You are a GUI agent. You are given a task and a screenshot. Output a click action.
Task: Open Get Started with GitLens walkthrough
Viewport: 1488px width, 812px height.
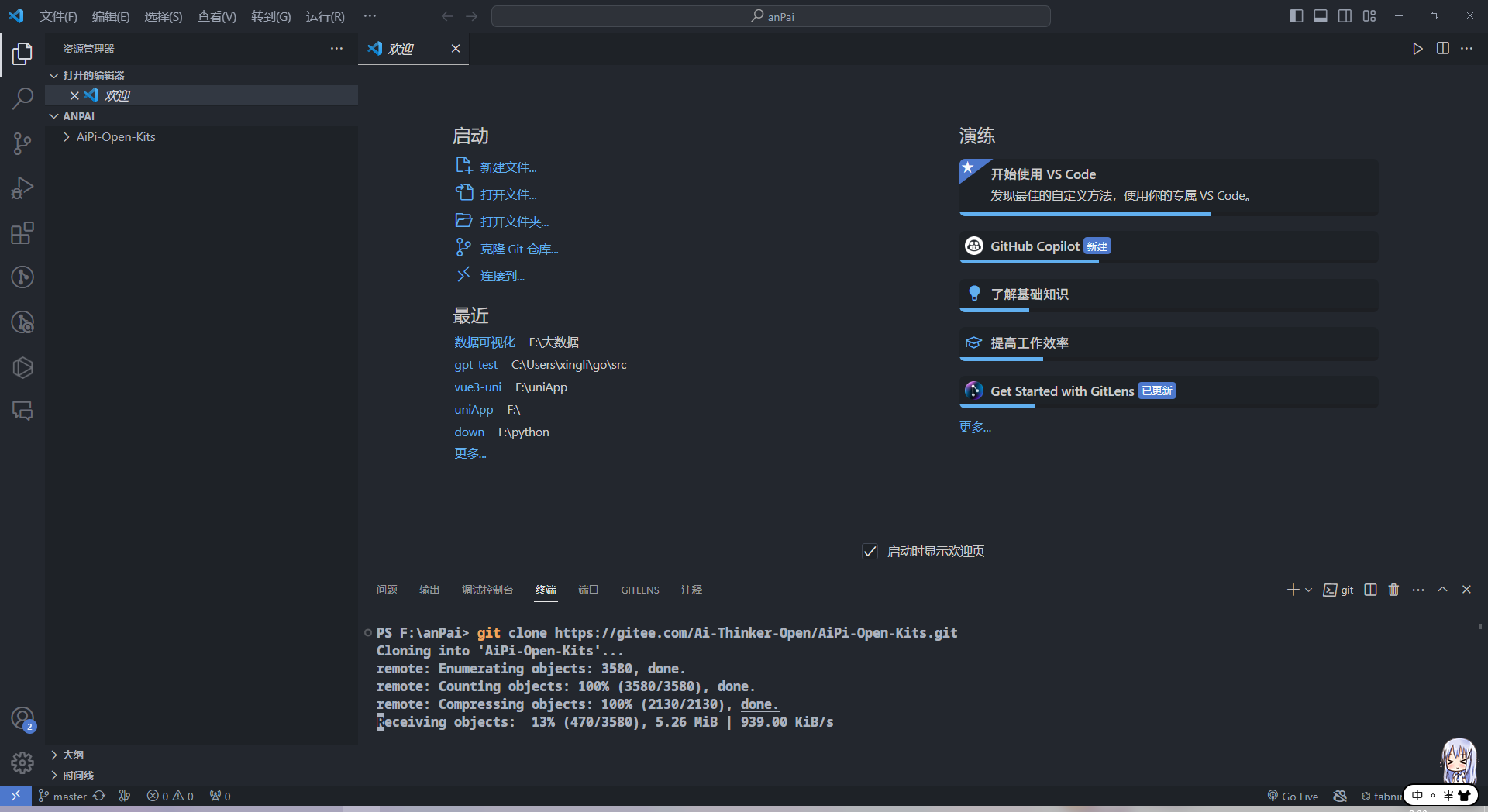1169,391
